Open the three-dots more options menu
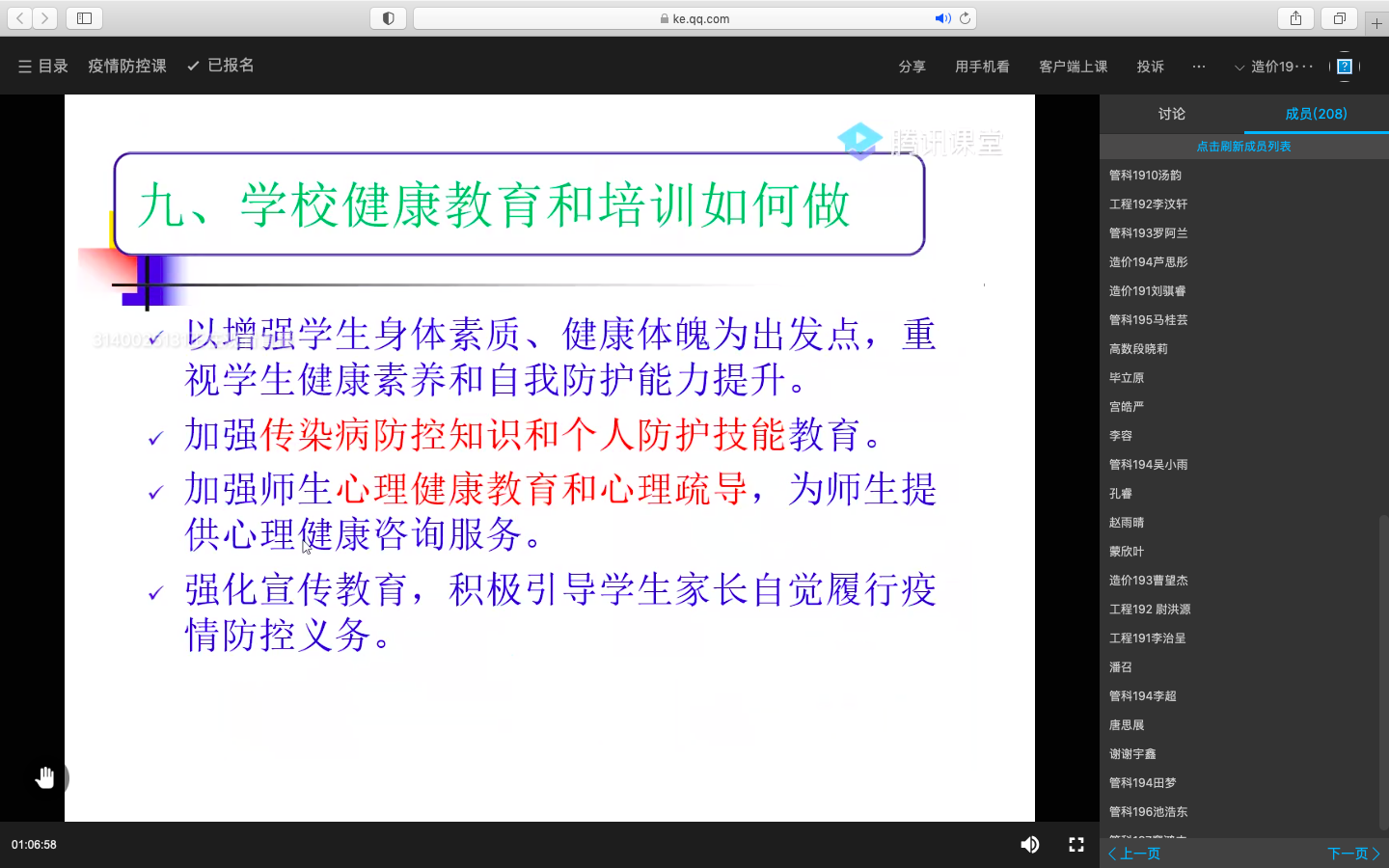1389x868 pixels. click(x=1199, y=67)
